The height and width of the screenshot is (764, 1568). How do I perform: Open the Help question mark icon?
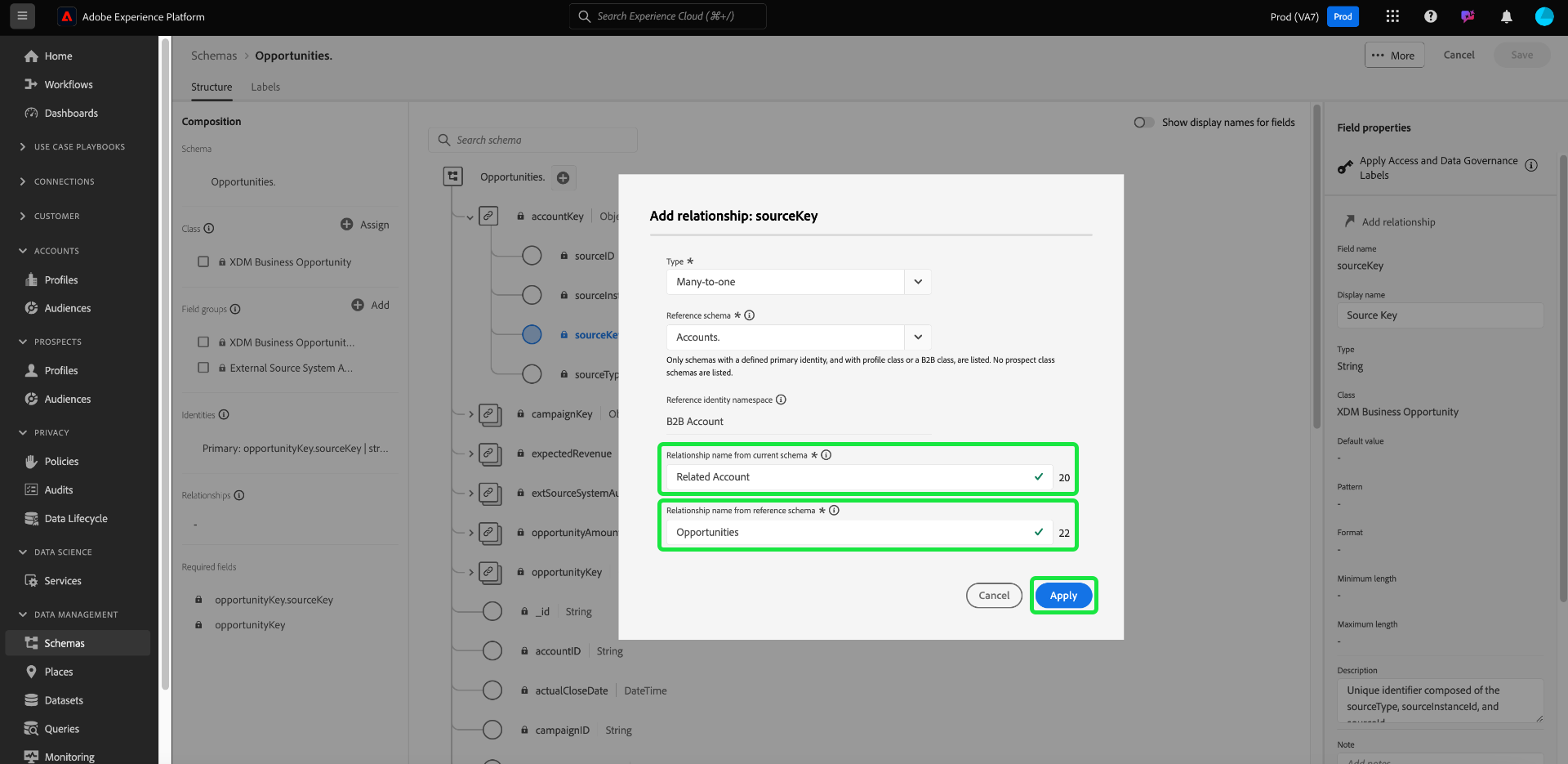tap(1430, 16)
